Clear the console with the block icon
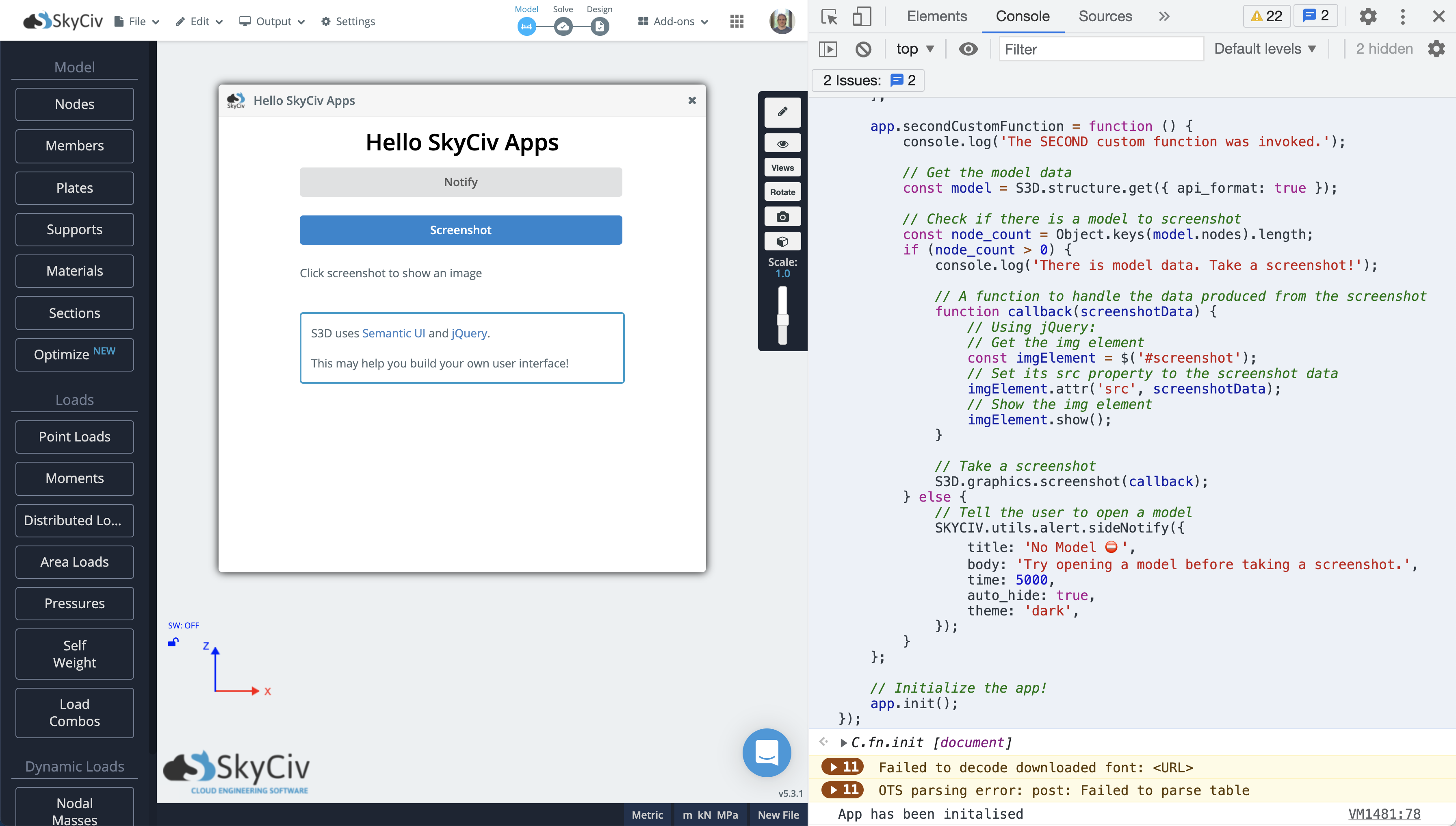The height and width of the screenshot is (826, 1456). 863,49
